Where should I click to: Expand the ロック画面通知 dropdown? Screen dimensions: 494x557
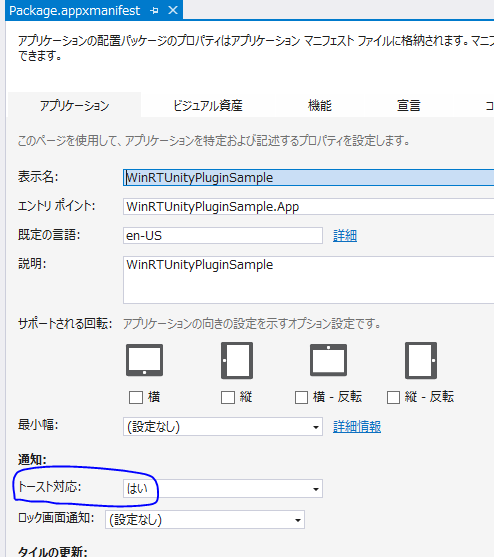tap(205, 520)
